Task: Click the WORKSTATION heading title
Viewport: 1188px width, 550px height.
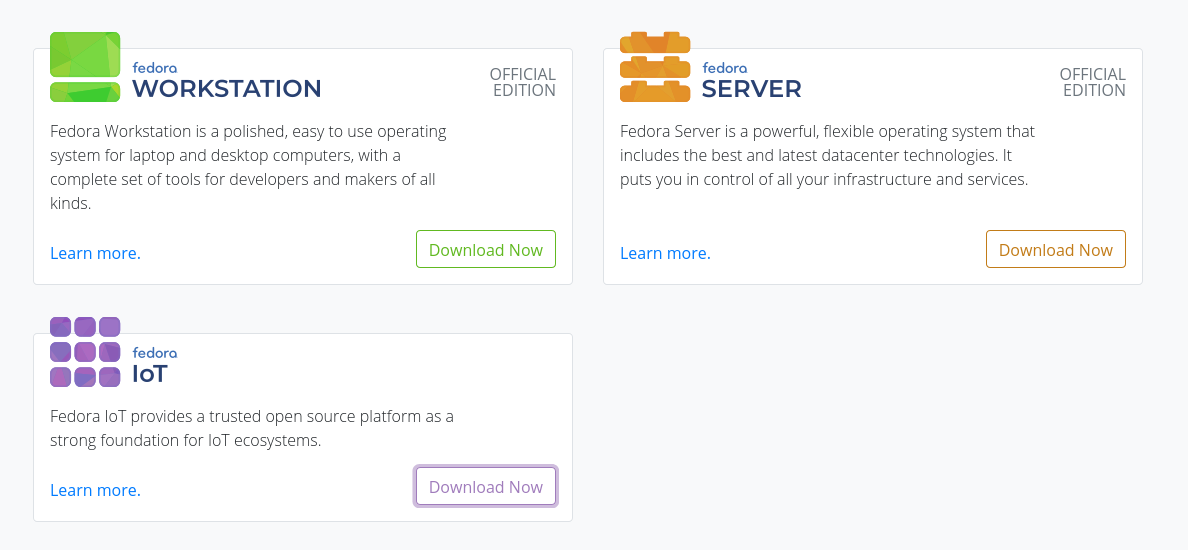Action: pyautogui.click(x=227, y=89)
